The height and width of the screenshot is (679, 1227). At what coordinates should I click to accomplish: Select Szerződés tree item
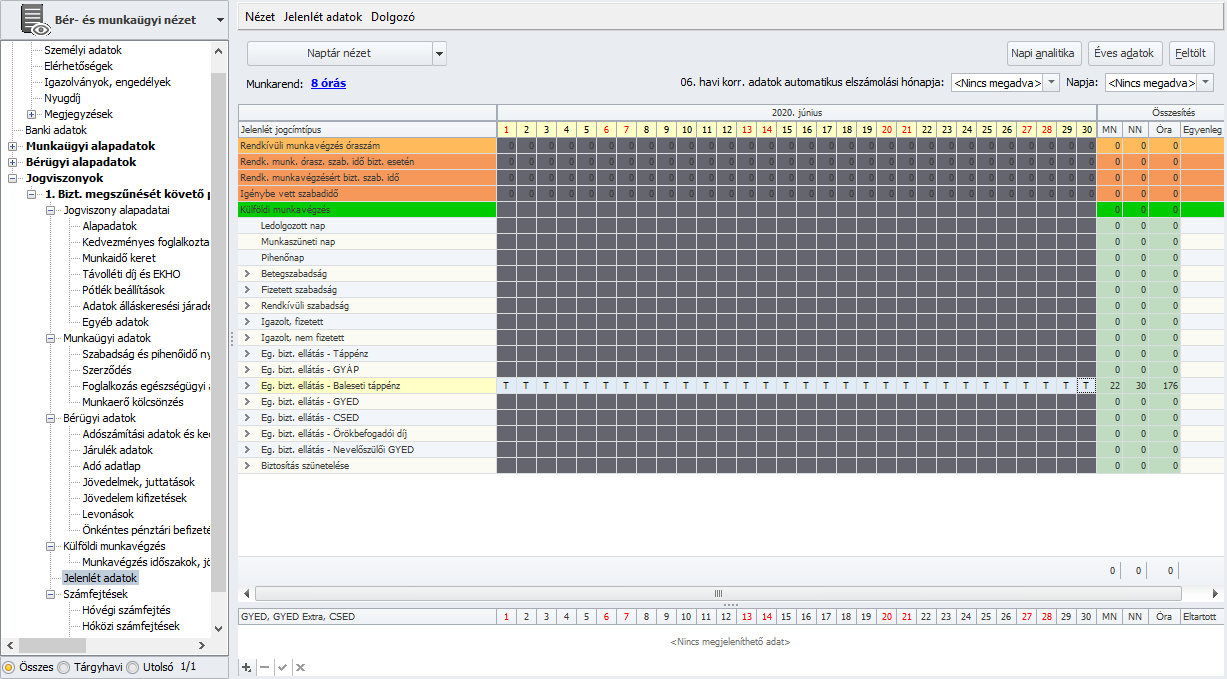(x=107, y=370)
